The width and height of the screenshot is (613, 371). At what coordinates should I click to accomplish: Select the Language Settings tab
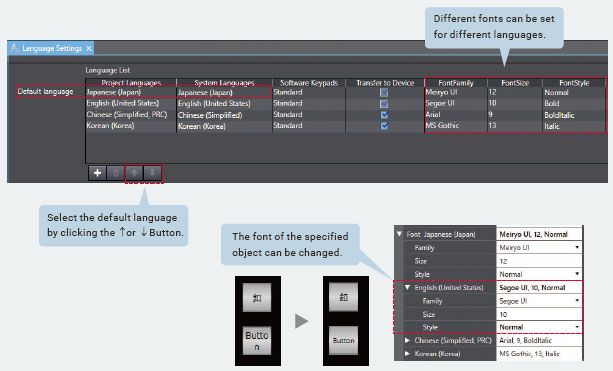coord(51,48)
